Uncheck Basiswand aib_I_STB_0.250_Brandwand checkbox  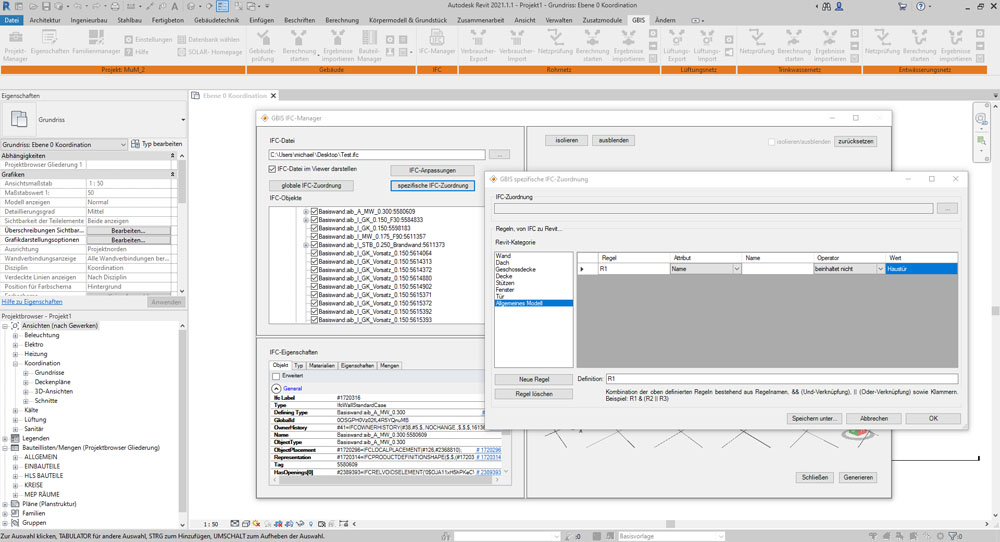pyautogui.click(x=314, y=244)
